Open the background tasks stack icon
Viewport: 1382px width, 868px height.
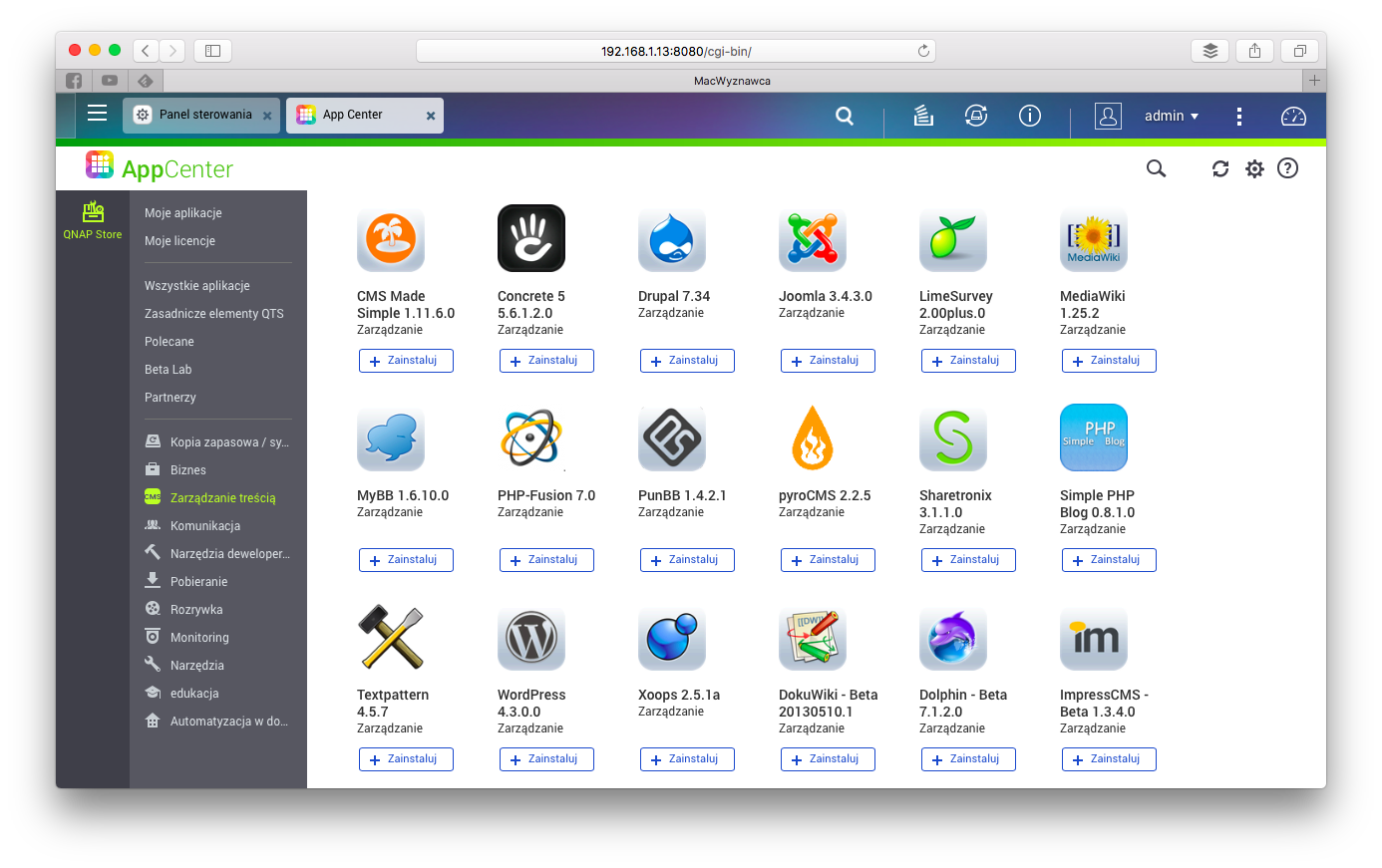tap(923, 116)
